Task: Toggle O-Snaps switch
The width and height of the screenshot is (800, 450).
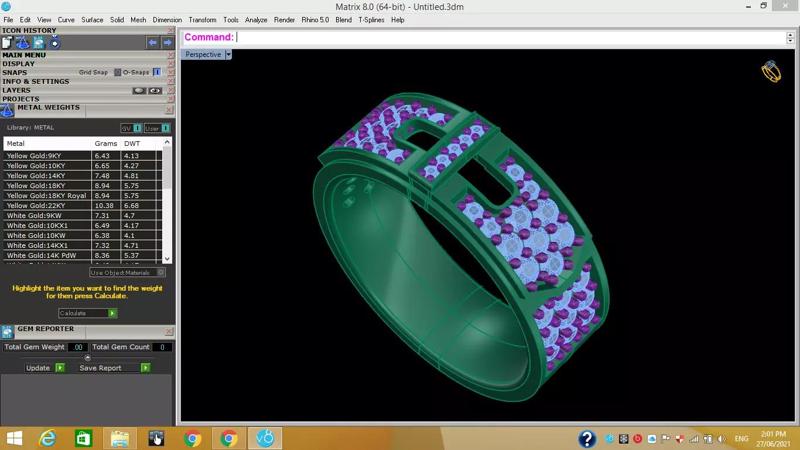Action: point(157,72)
